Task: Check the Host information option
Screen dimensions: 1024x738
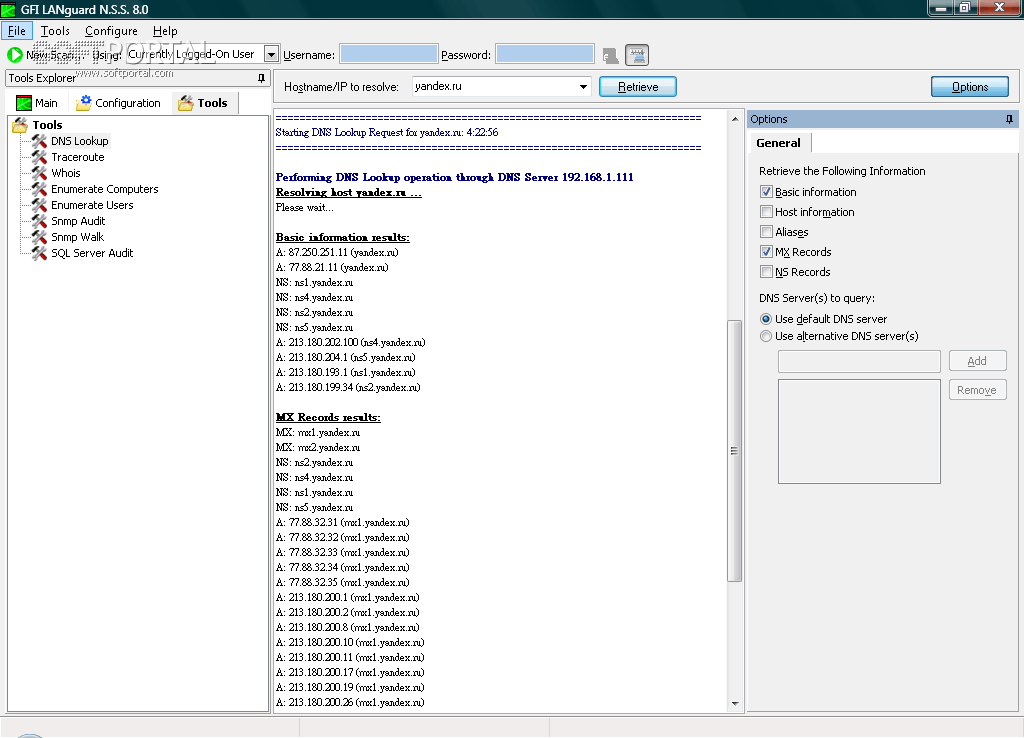Action: click(x=767, y=212)
